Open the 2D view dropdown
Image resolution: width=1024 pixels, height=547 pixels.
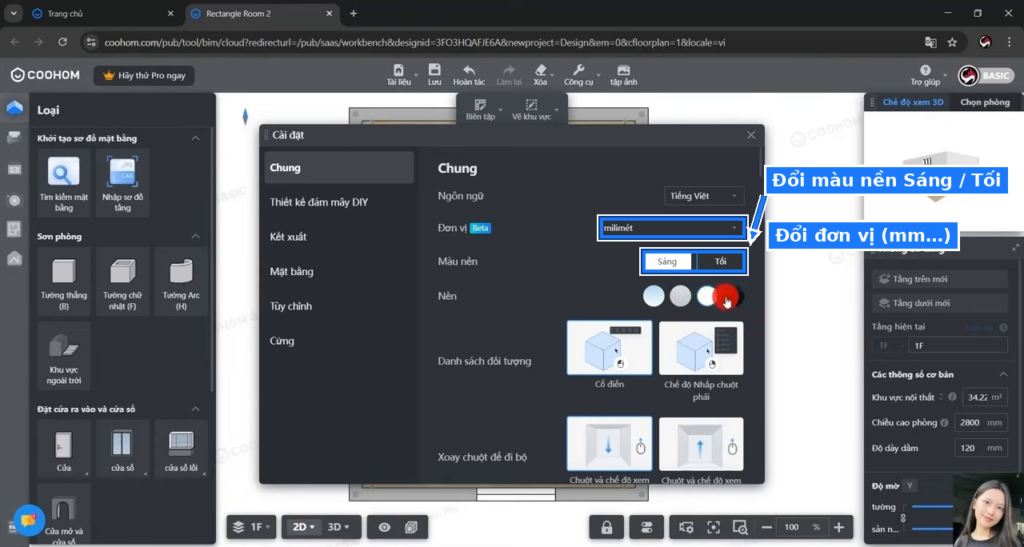pyautogui.click(x=304, y=527)
